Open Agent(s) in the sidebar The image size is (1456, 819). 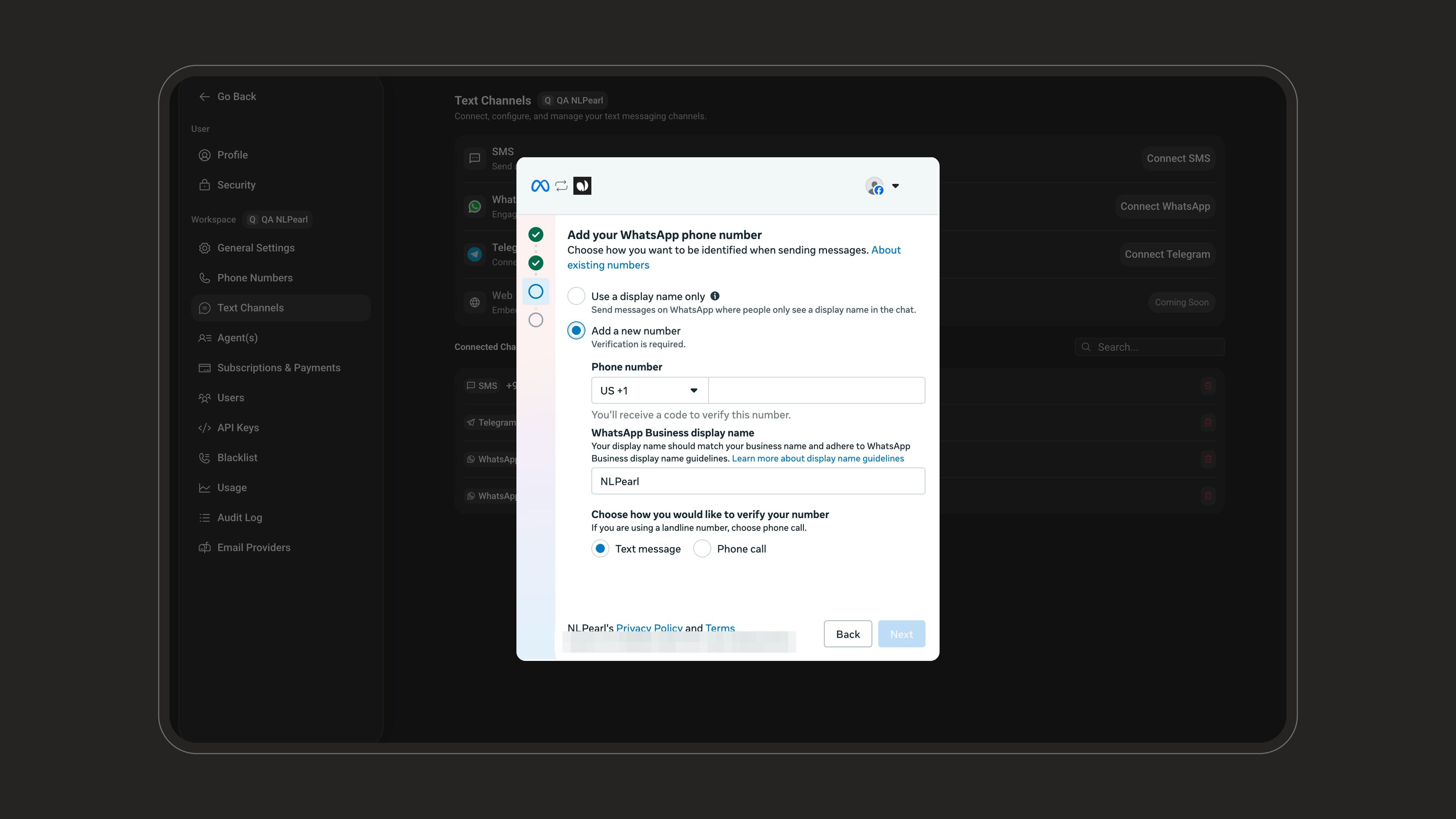point(281,338)
